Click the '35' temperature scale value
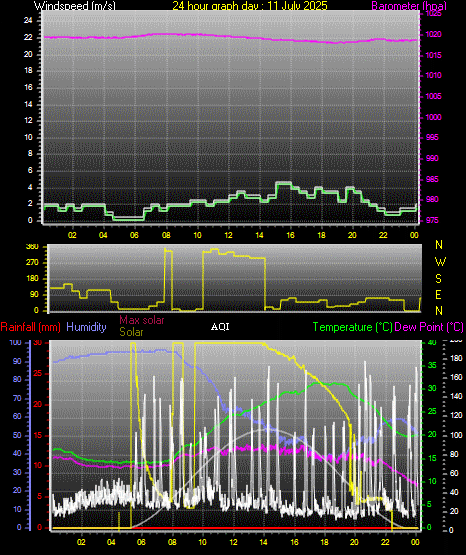Viewport: 466px width, 555px height. pos(432,366)
